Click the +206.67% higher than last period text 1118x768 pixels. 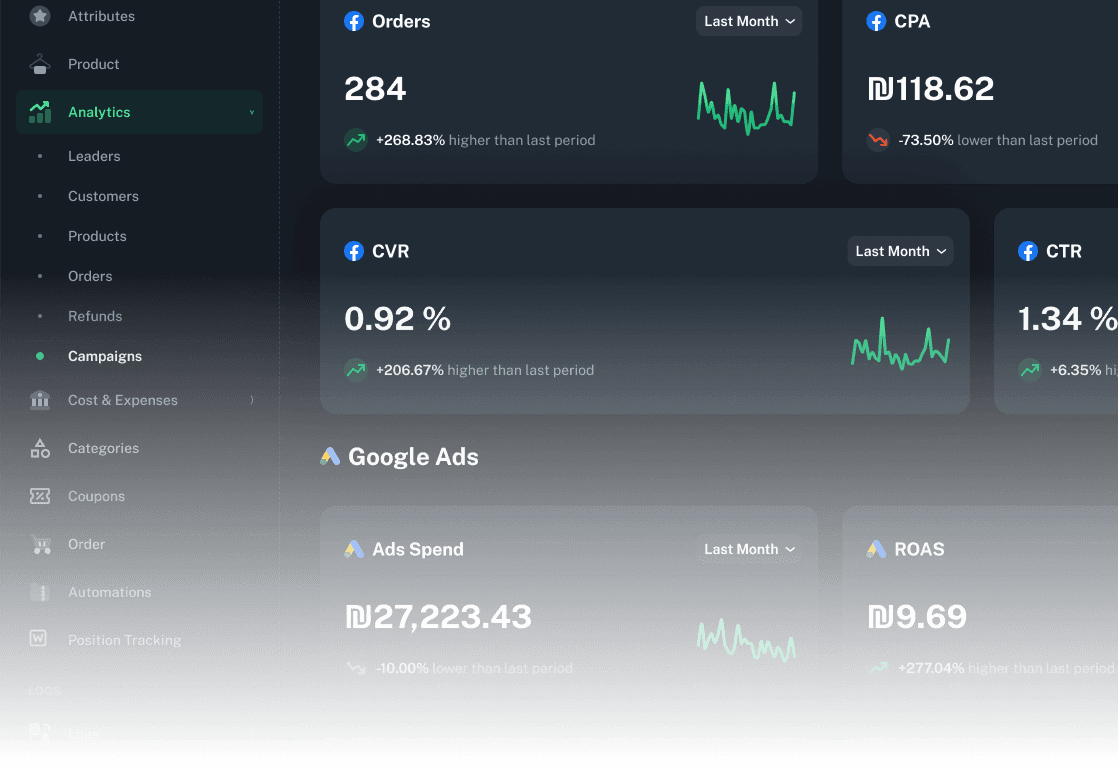click(x=485, y=369)
